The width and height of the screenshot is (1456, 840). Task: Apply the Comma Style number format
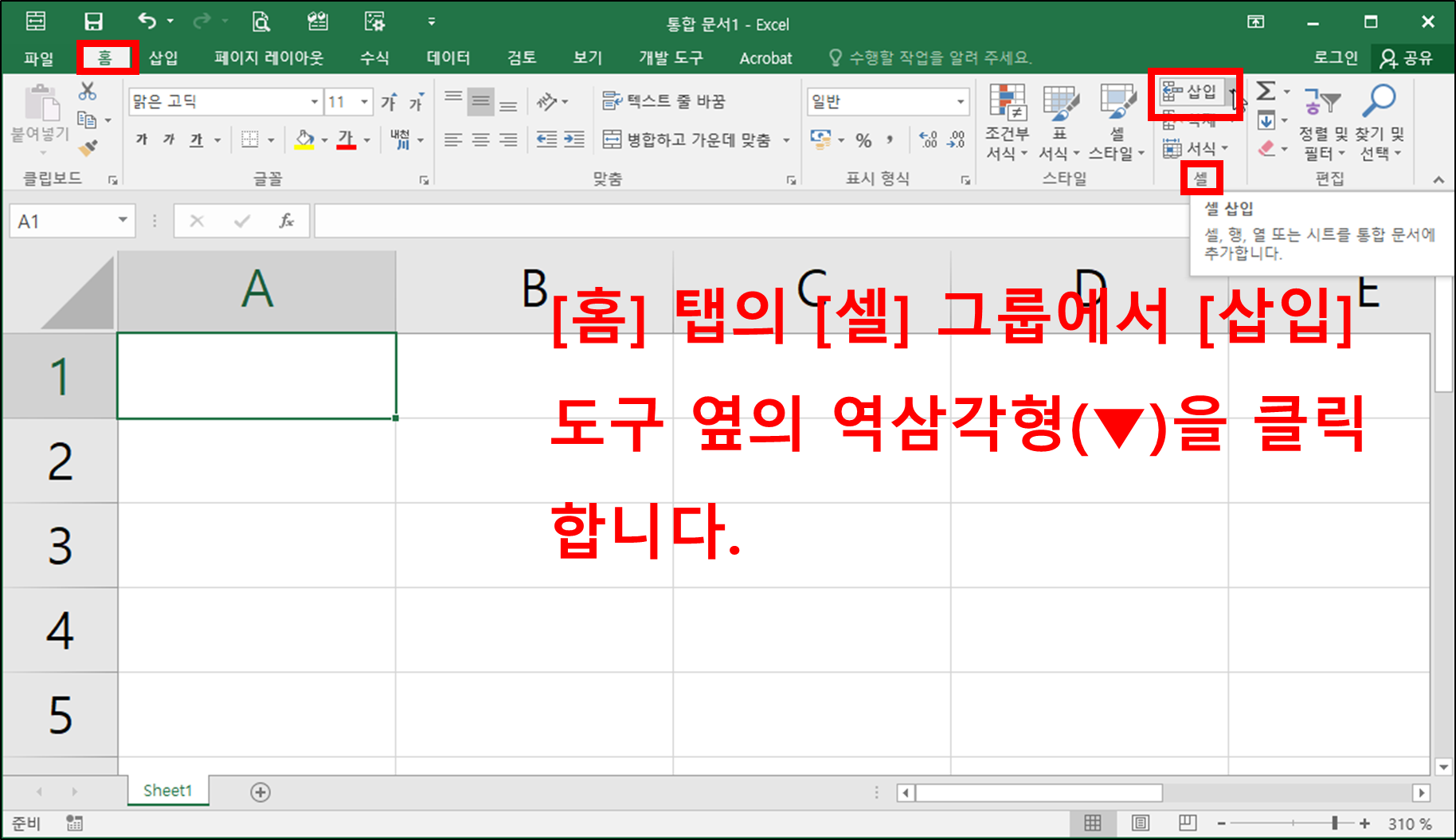[x=890, y=140]
